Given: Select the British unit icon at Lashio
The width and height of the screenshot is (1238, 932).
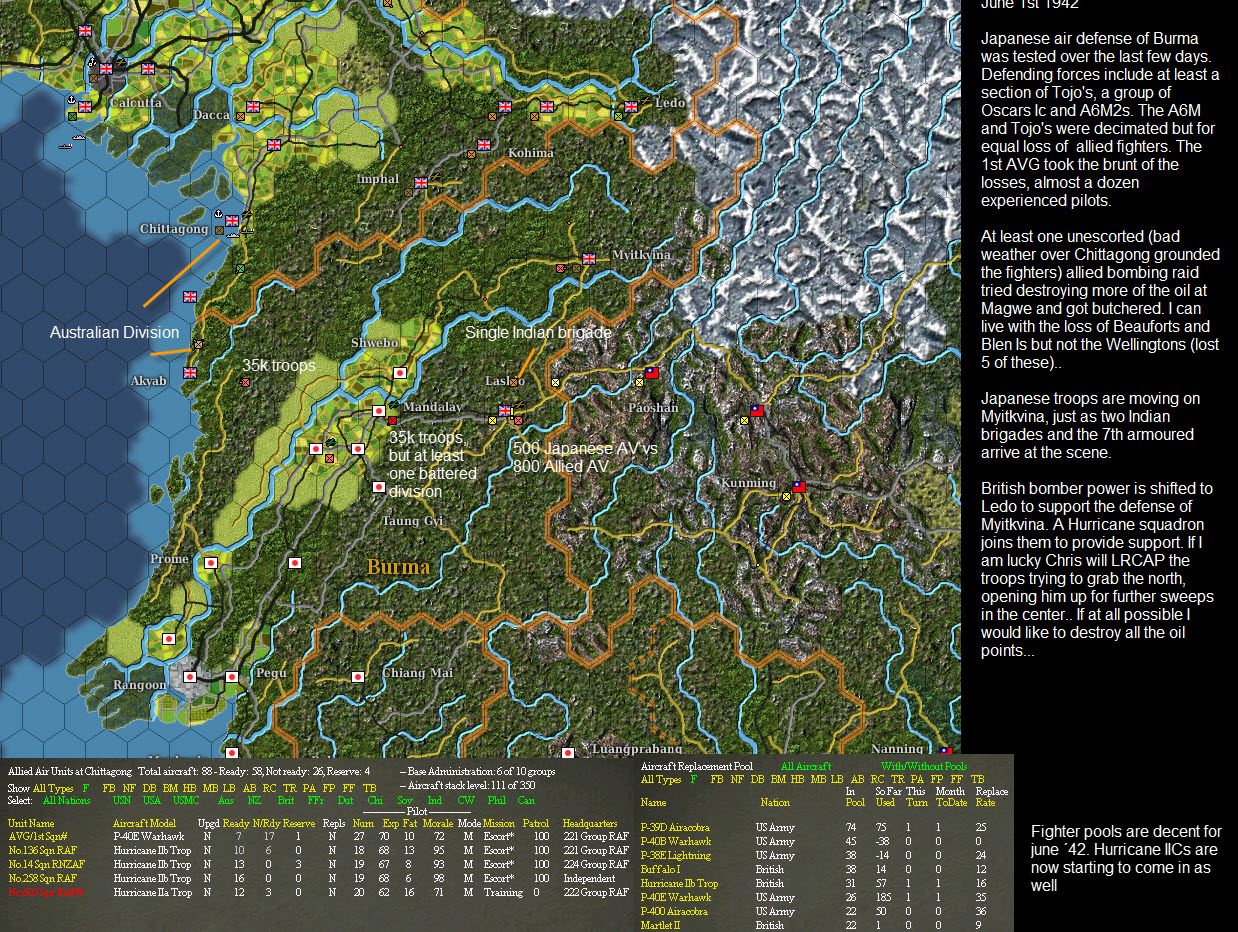Looking at the screenshot, I should click(x=506, y=410).
